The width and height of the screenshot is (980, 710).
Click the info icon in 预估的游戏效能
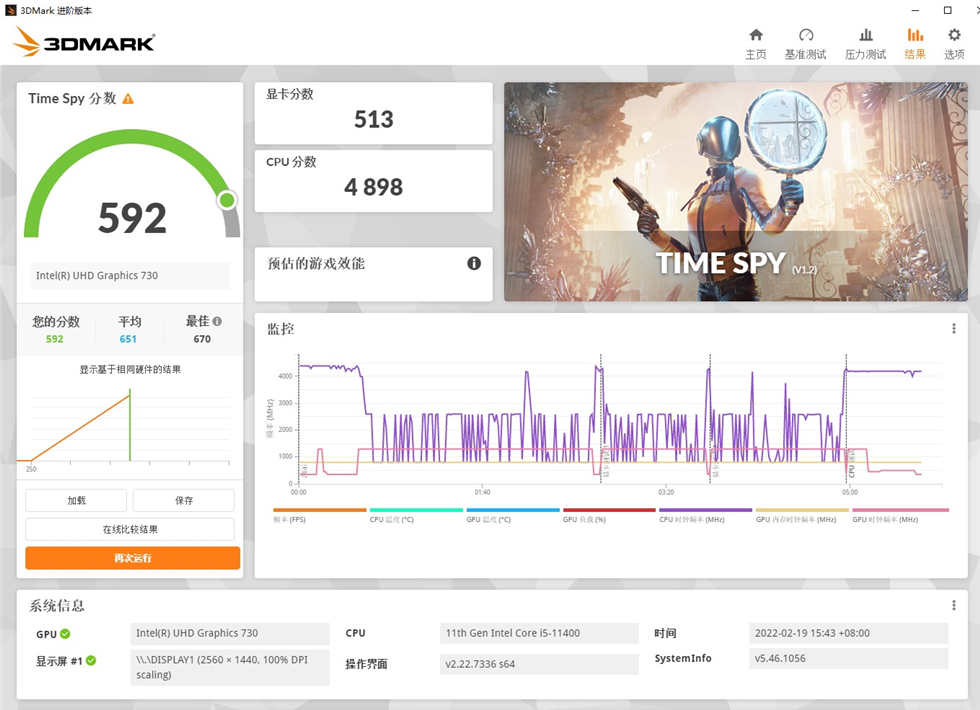pyautogui.click(x=474, y=263)
